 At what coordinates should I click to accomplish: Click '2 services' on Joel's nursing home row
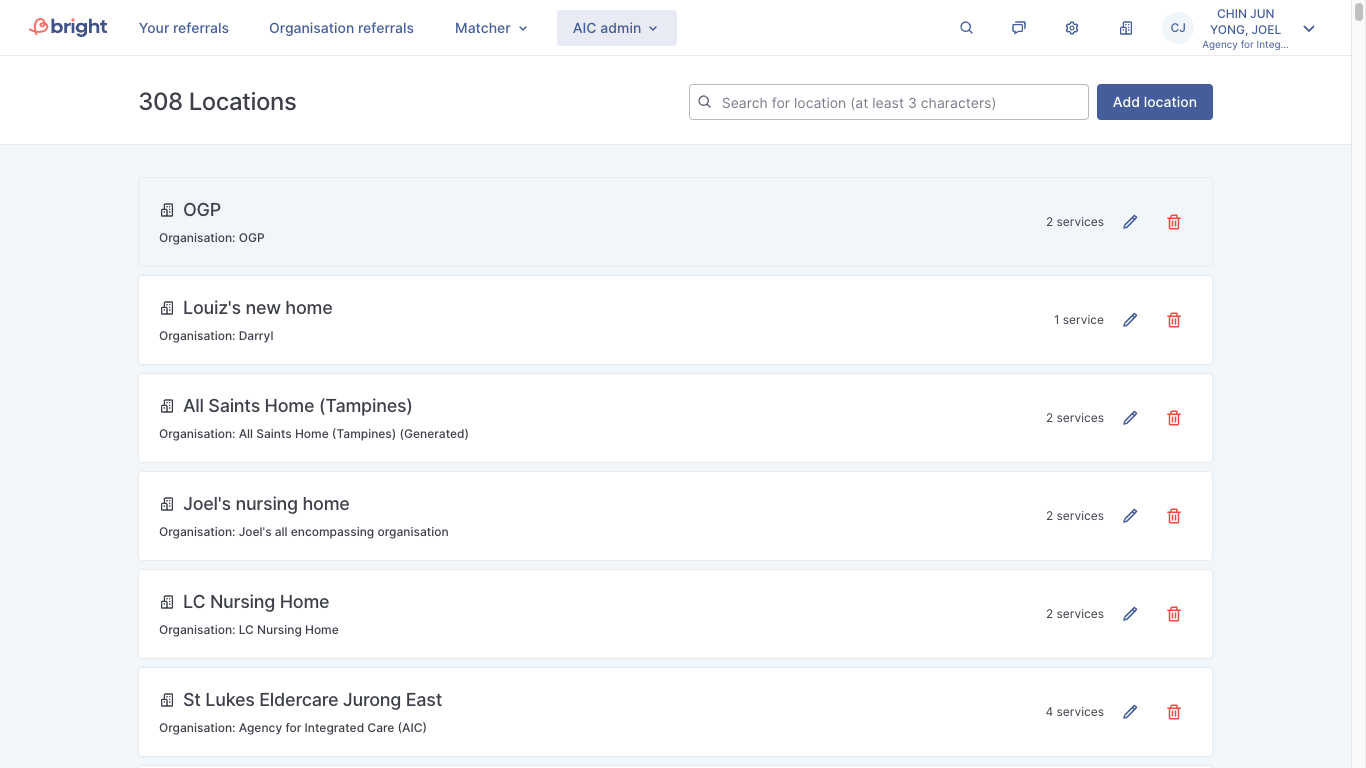coord(1075,516)
